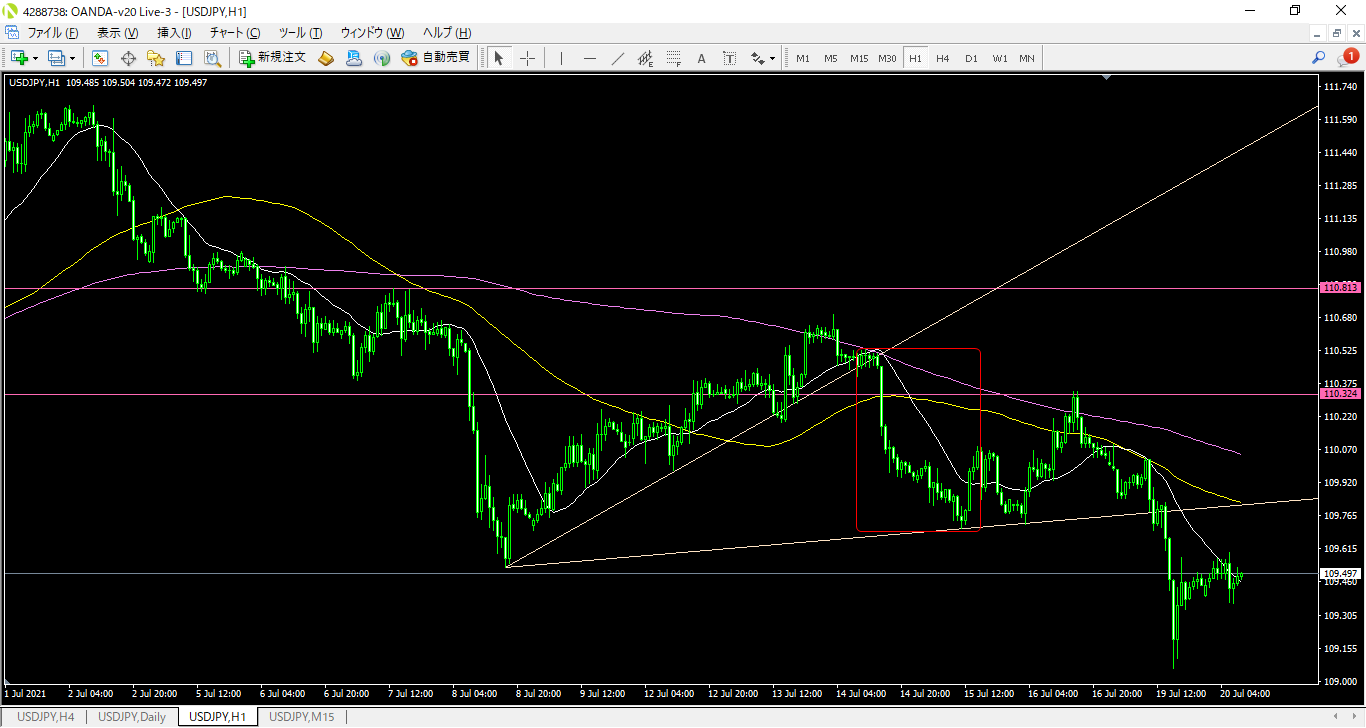Click the 新規注文 new order button
The width and height of the screenshot is (1366, 728).
[272, 58]
